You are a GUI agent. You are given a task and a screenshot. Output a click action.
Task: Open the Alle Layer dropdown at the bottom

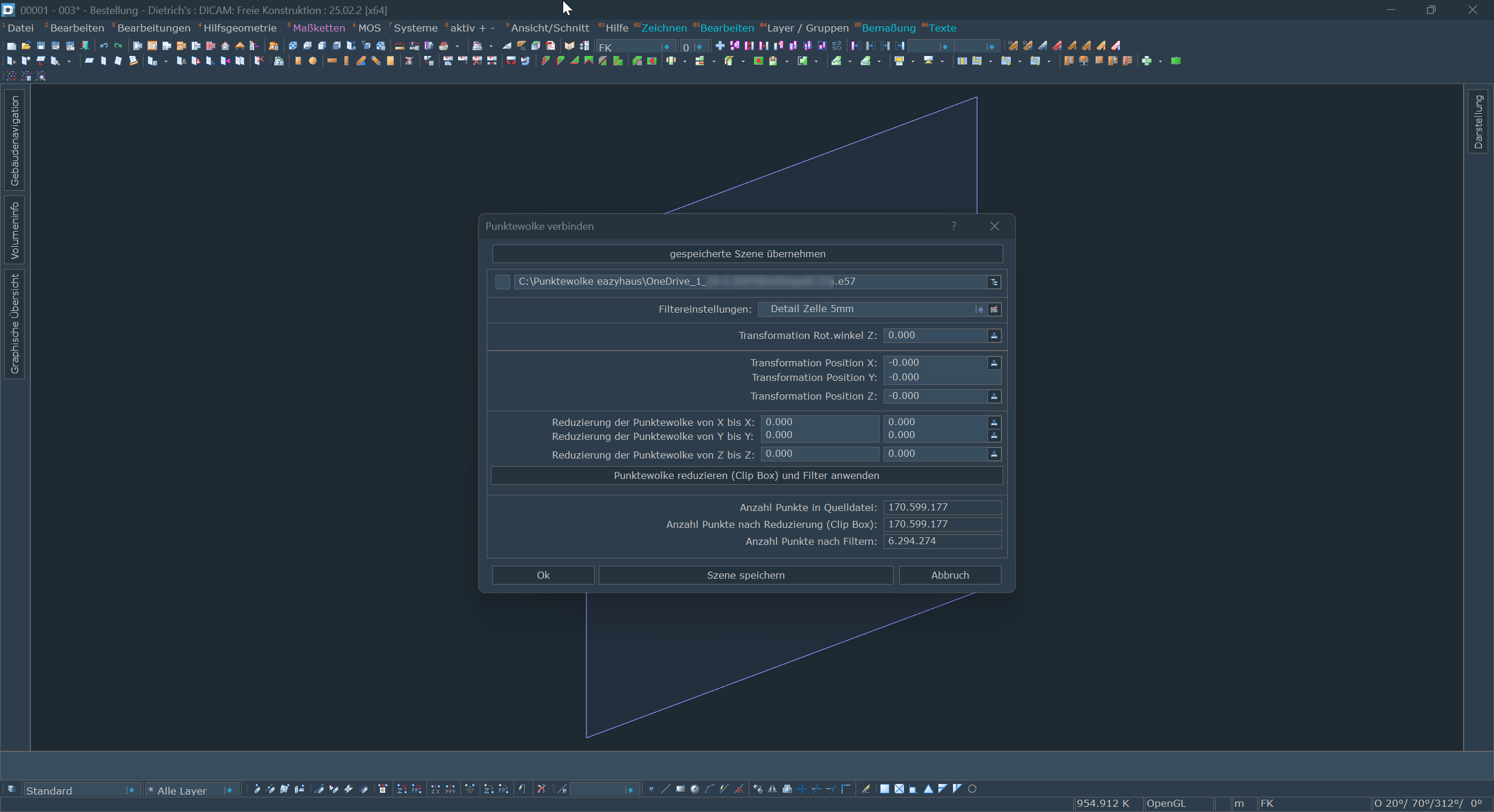(229, 790)
